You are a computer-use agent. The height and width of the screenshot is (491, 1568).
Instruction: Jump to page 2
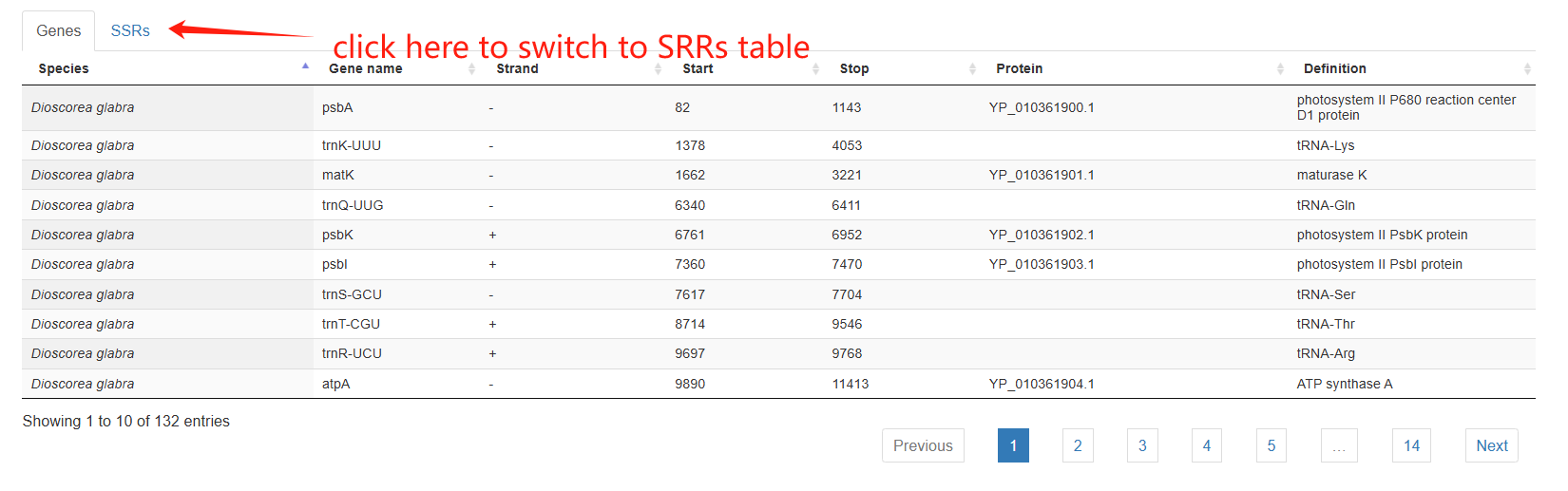(1078, 445)
